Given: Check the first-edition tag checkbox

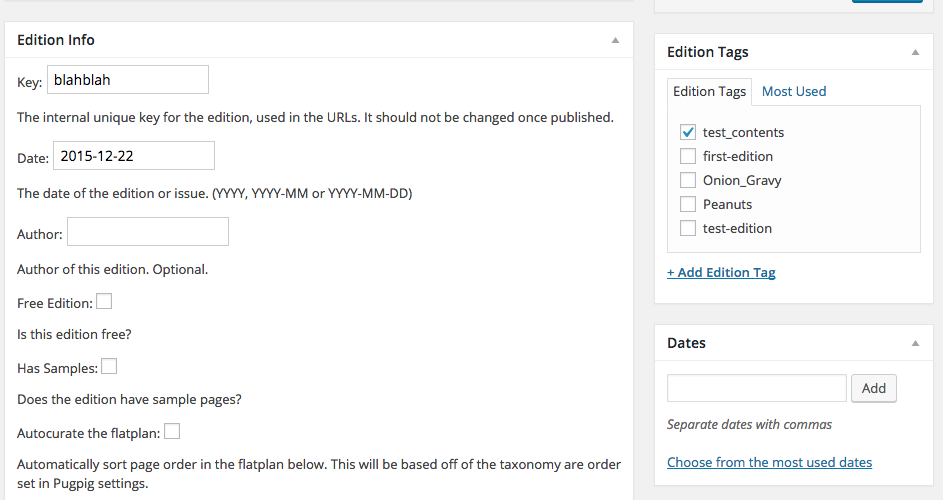Looking at the screenshot, I should [687, 156].
